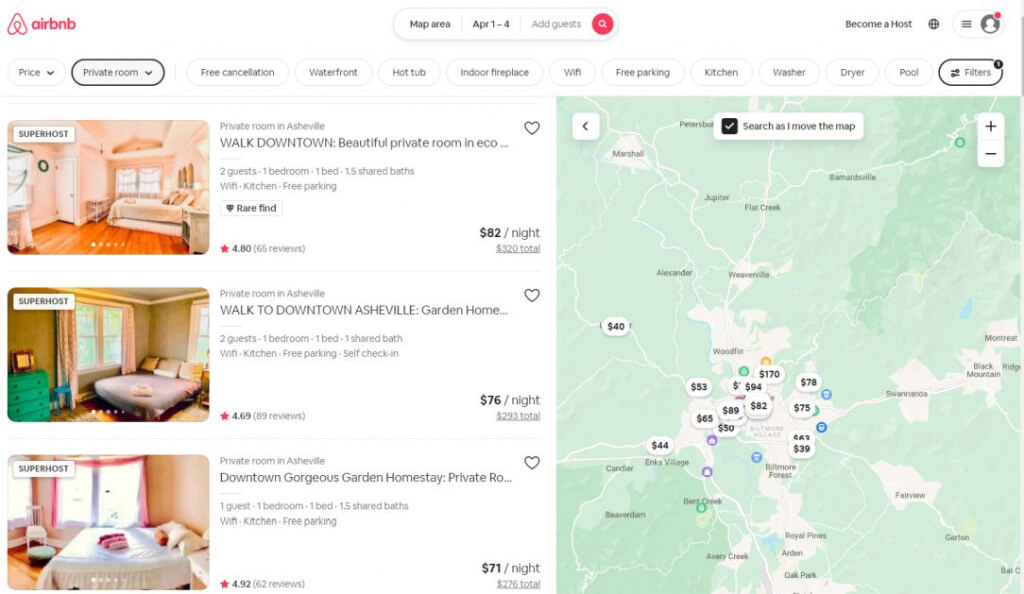Open the Filters button
This screenshot has width=1024, height=594.
(x=970, y=72)
